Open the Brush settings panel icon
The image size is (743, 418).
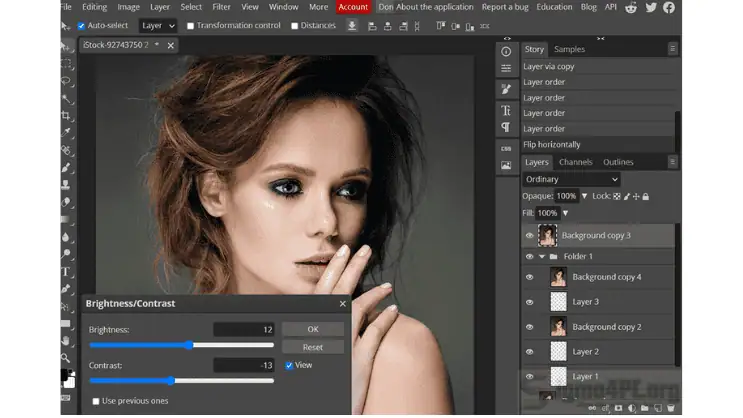pyautogui.click(x=506, y=89)
